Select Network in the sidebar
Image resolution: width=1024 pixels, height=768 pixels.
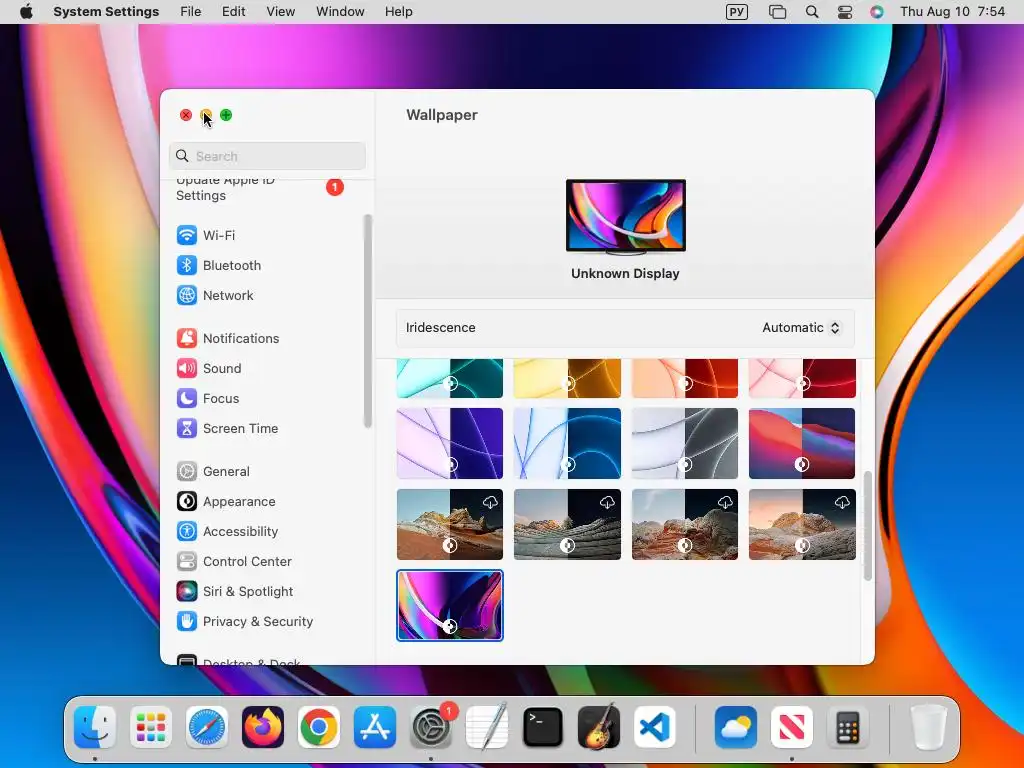214,295
